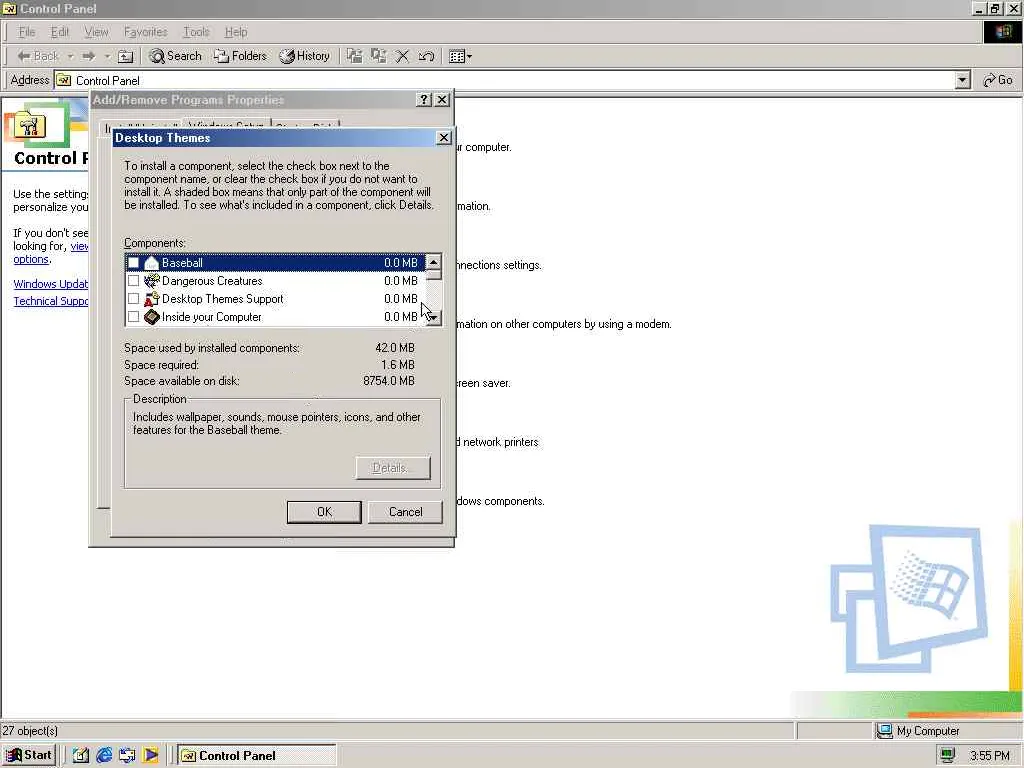The height and width of the screenshot is (768, 1024).
Task: Click the Delete toolbar icon
Action: [402, 56]
